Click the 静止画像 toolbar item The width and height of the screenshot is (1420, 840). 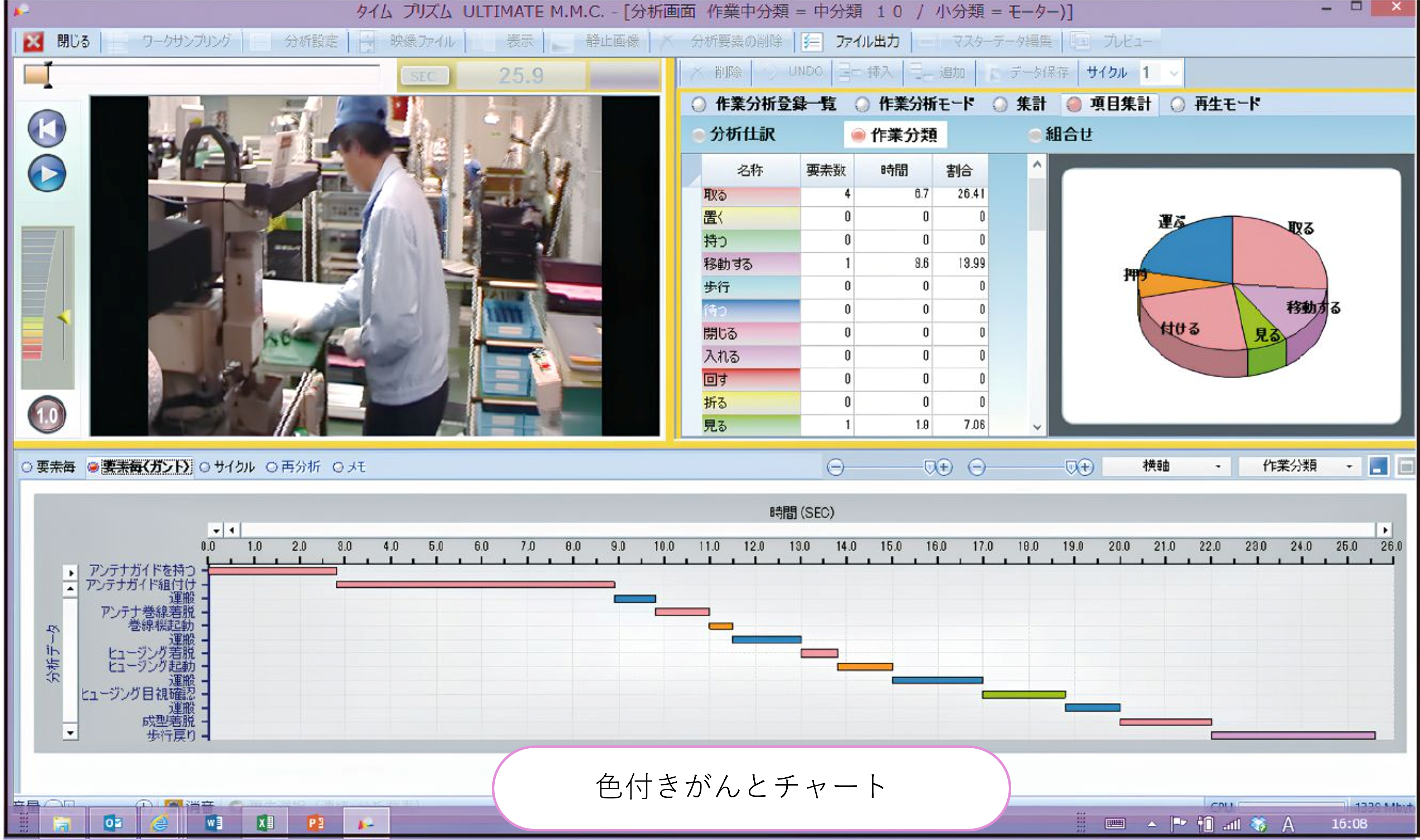point(596,41)
